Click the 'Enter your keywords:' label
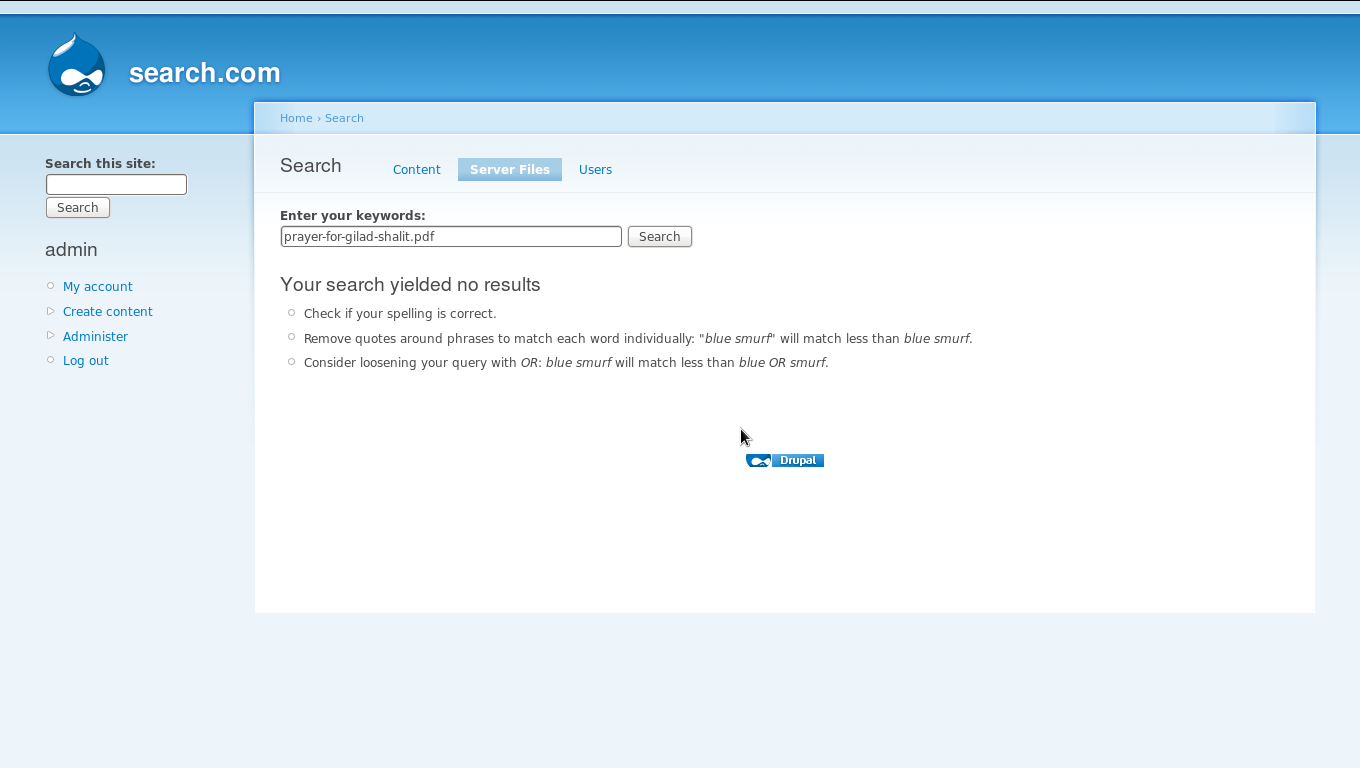Screen dimensions: 1360x768 pos(352,216)
